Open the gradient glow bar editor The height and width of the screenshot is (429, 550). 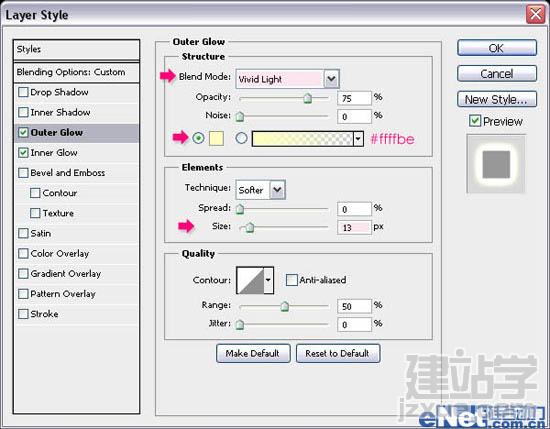302,139
